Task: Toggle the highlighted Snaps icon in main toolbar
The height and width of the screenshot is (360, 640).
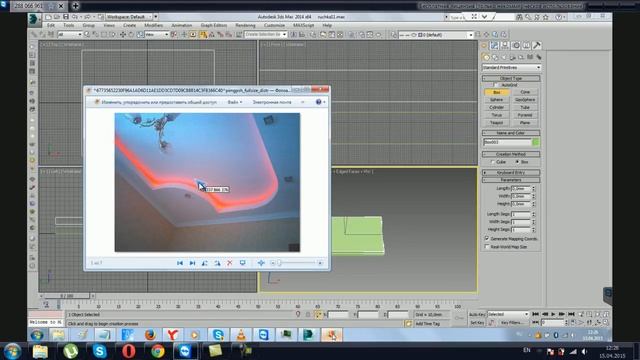Action: 203,35
